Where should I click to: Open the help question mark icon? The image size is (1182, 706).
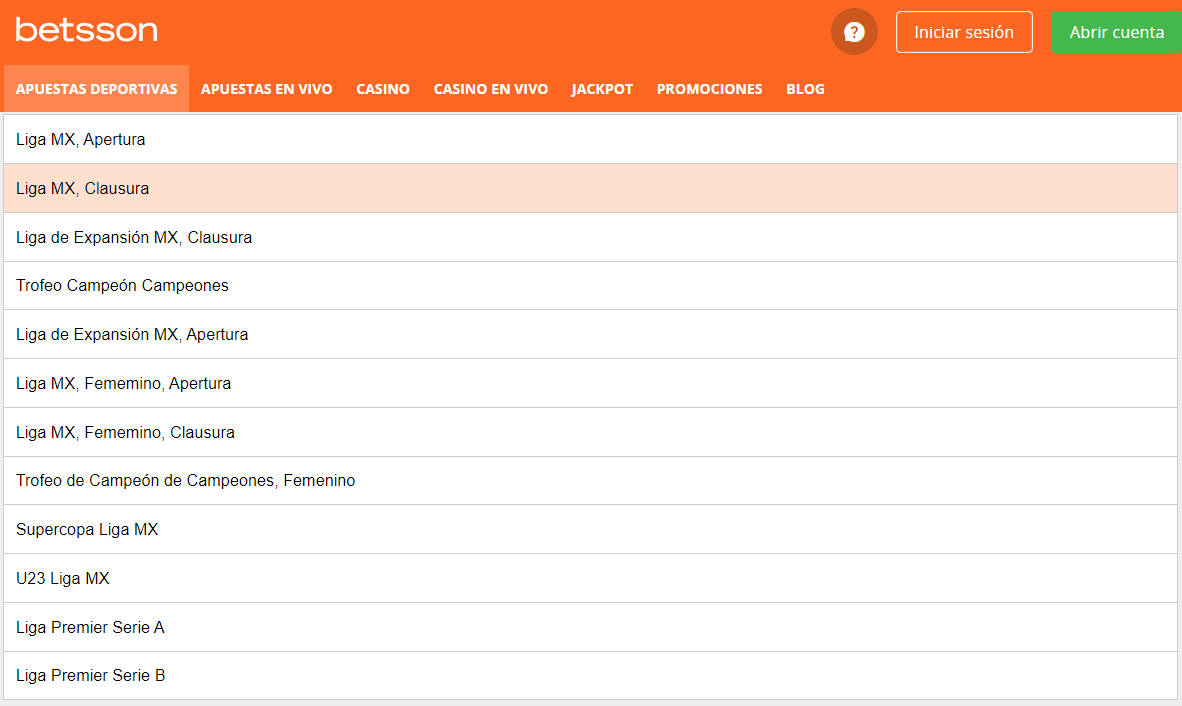tap(854, 32)
